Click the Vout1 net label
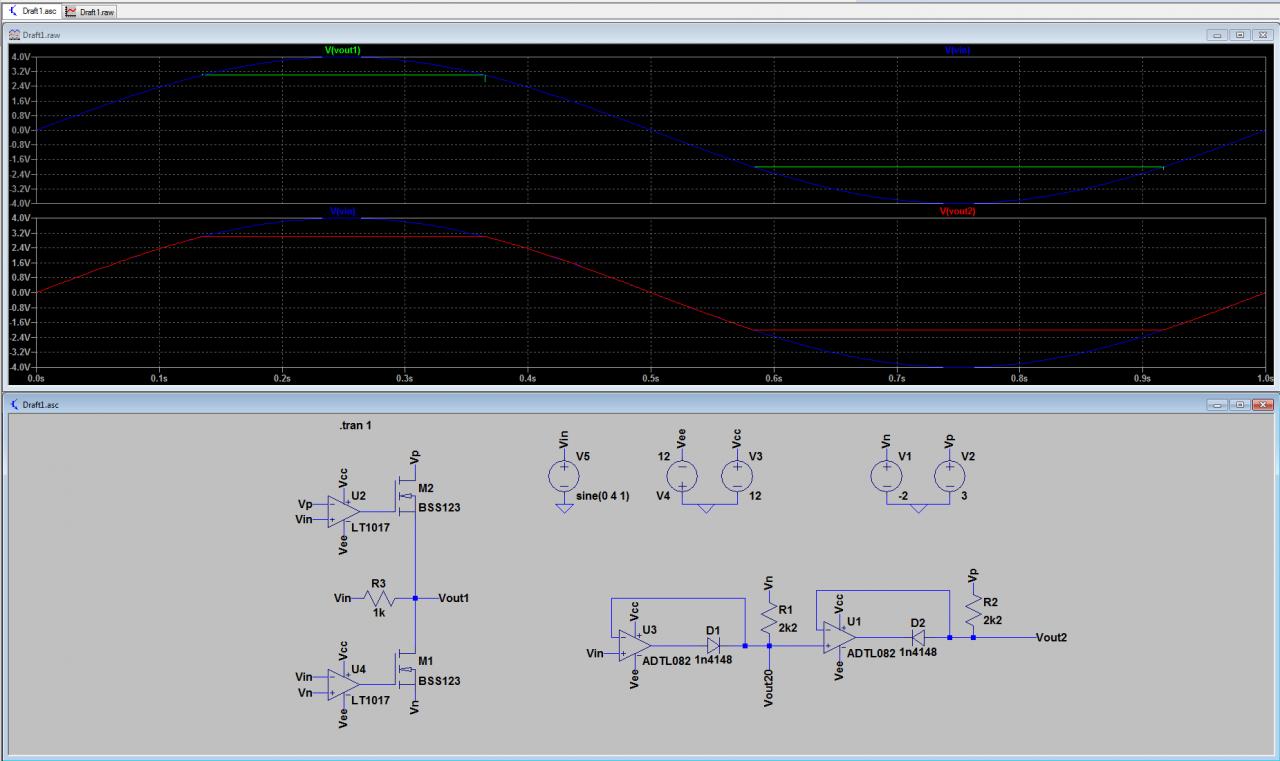The image size is (1280, 761). point(456,598)
